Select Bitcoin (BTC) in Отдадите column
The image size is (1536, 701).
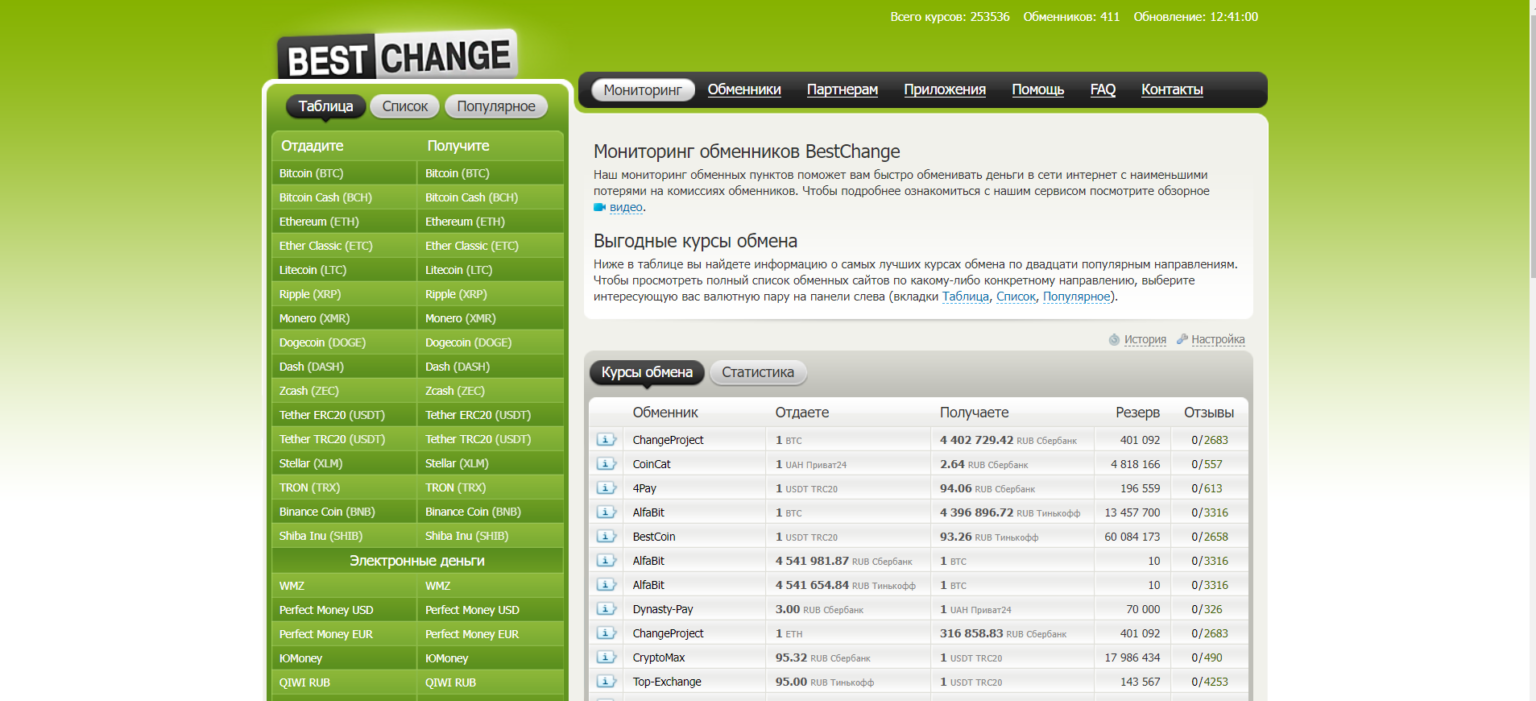pos(344,174)
